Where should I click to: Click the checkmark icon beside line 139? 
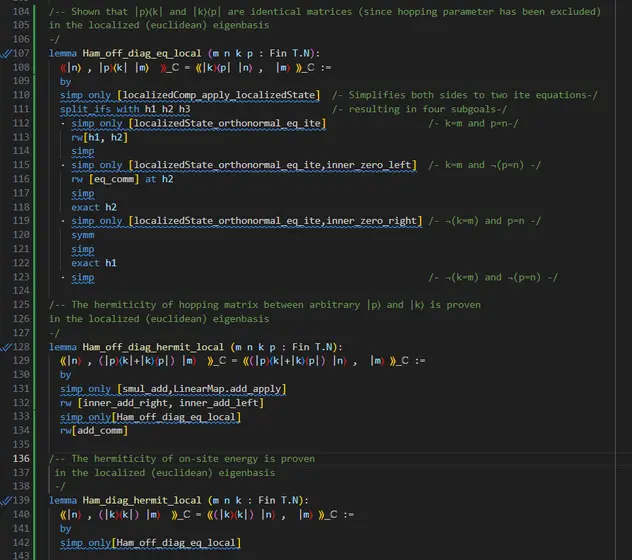[x=6, y=499]
